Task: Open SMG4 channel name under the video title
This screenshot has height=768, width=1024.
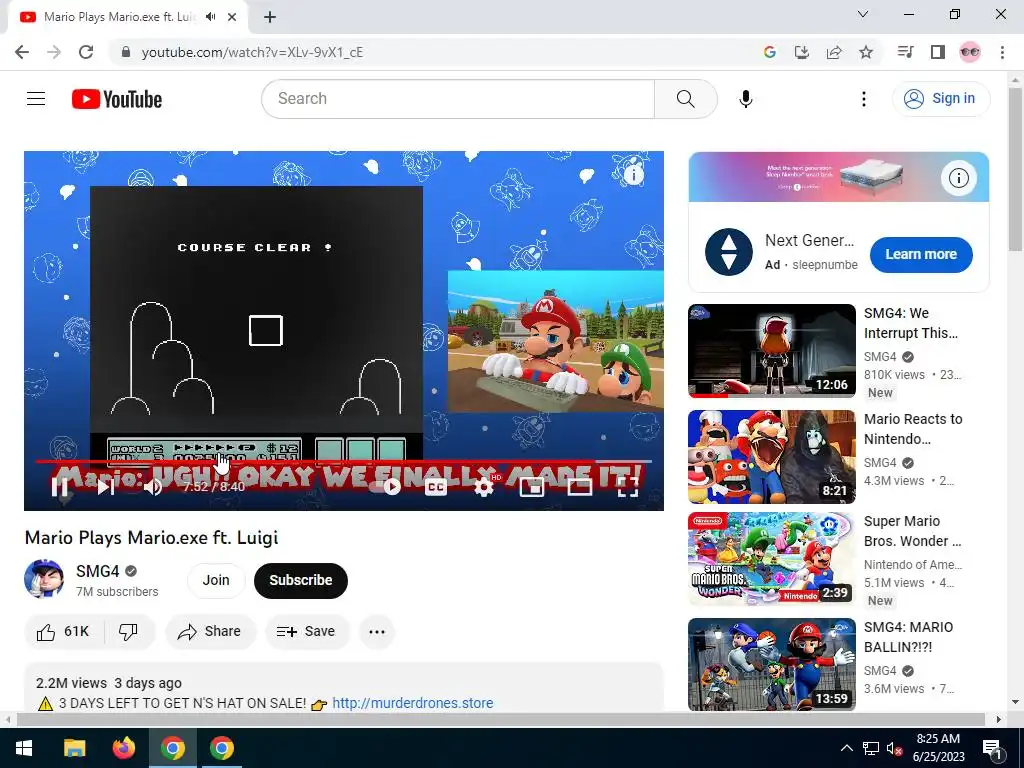Action: coord(97,571)
